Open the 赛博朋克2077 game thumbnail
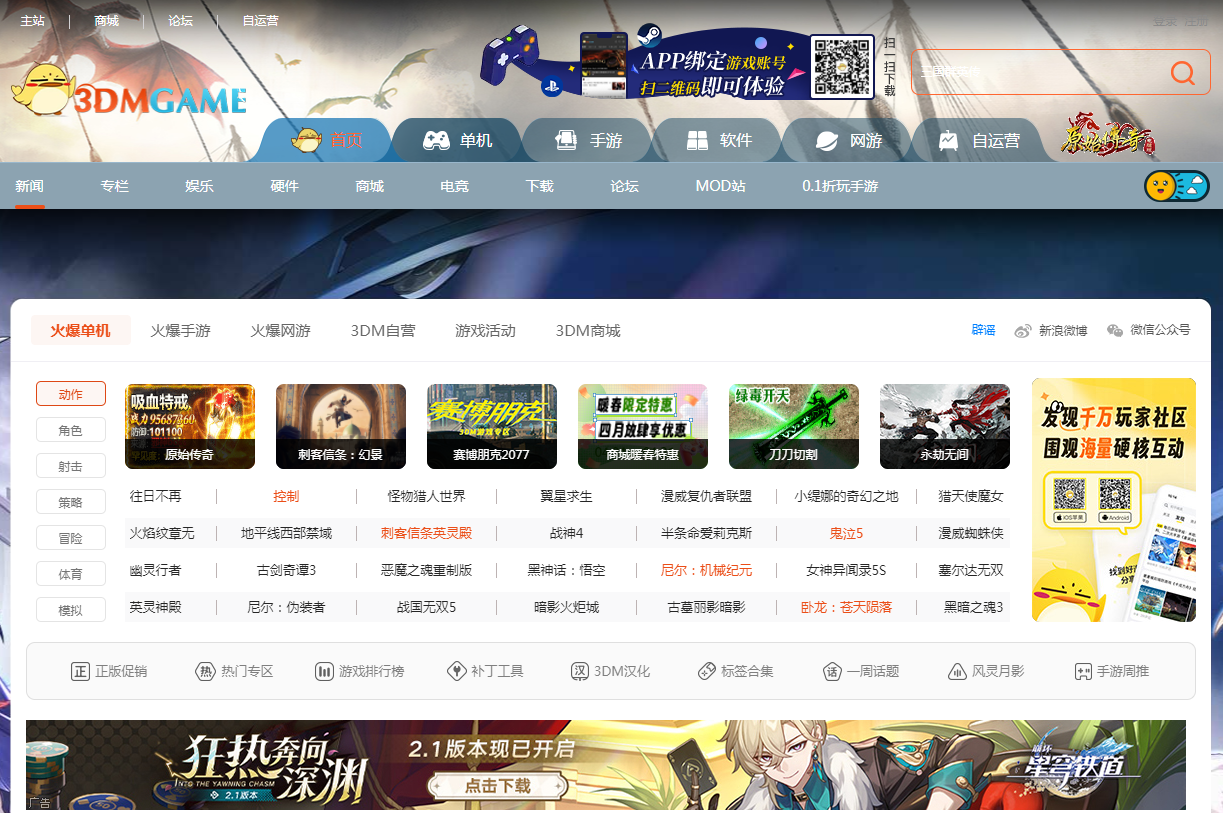 pyautogui.click(x=492, y=427)
